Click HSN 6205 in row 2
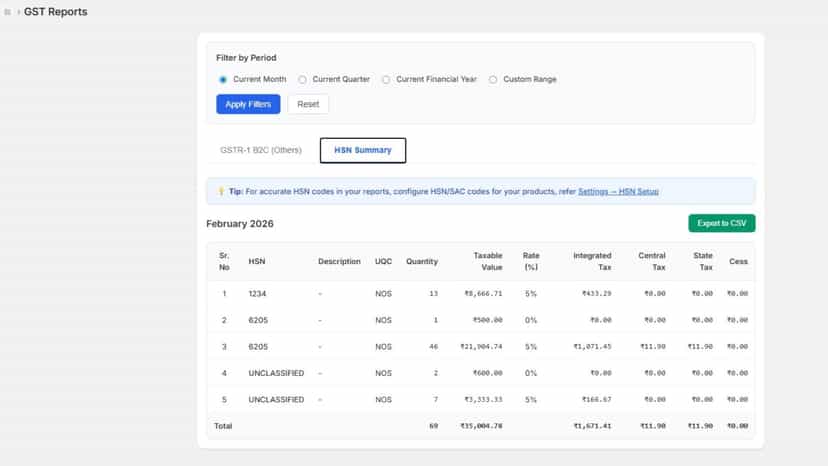Viewport: 828px width, 466px height. click(258, 320)
